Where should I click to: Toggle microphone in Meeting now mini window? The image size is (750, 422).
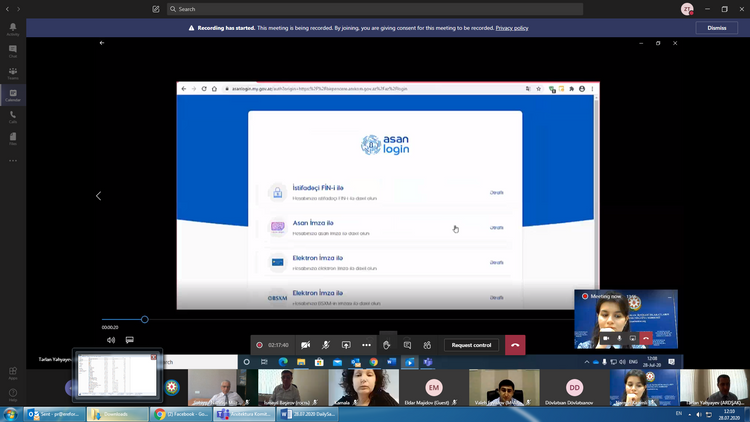tap(619, 338)
